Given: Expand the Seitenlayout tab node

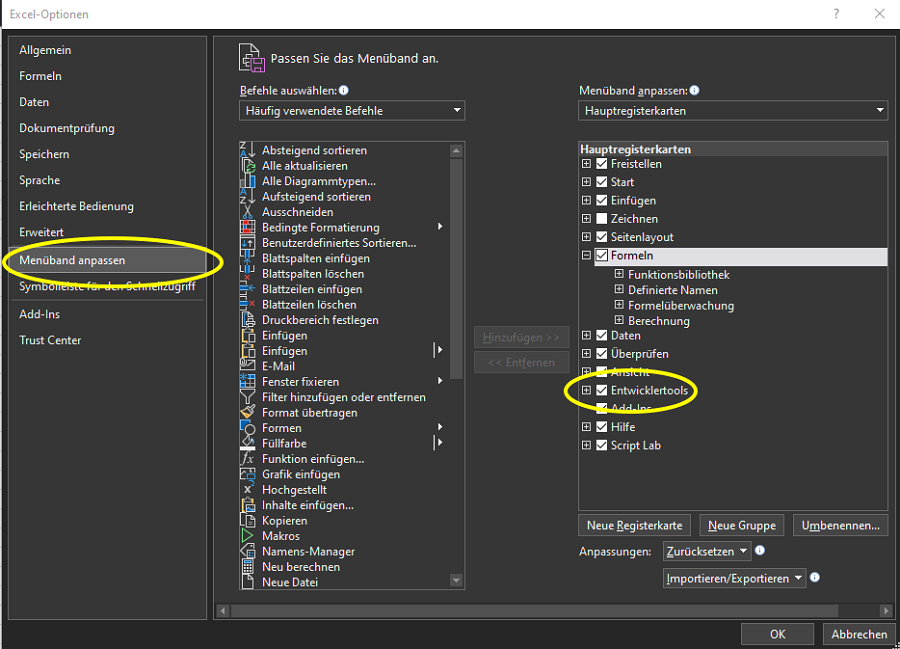Looking at the screenshot, I should pos(586,237).
